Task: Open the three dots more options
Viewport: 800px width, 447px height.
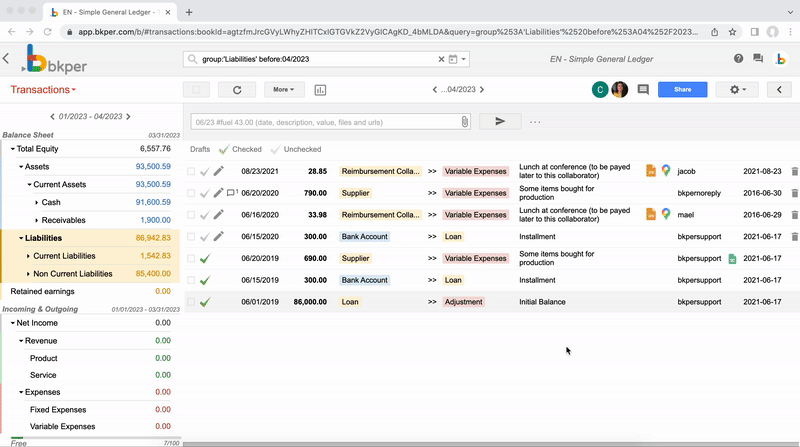Action: [x=535, y=122]
